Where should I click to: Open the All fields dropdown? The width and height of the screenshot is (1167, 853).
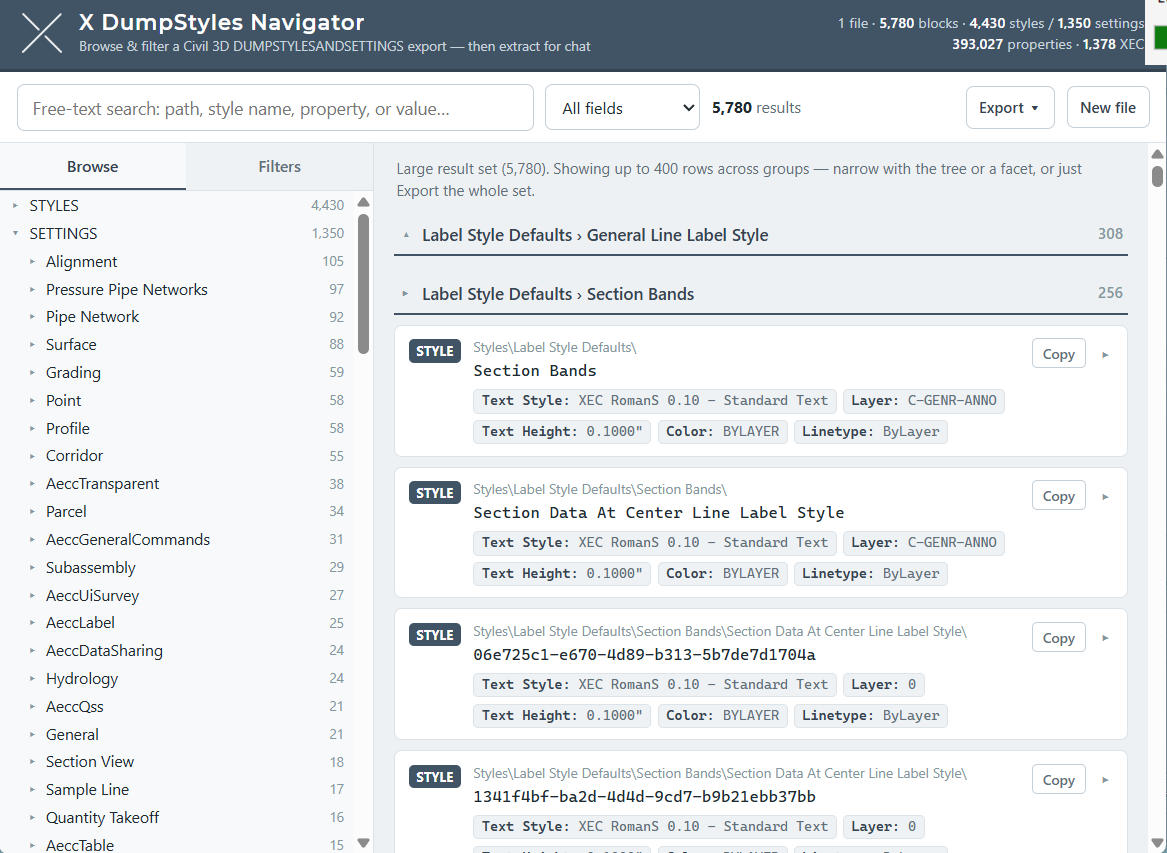tap(622, 108)
